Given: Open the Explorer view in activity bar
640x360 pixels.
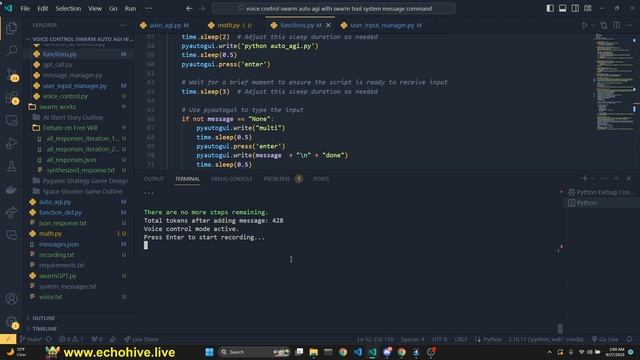Looking at the screenshot, I should tap(11, 28).
